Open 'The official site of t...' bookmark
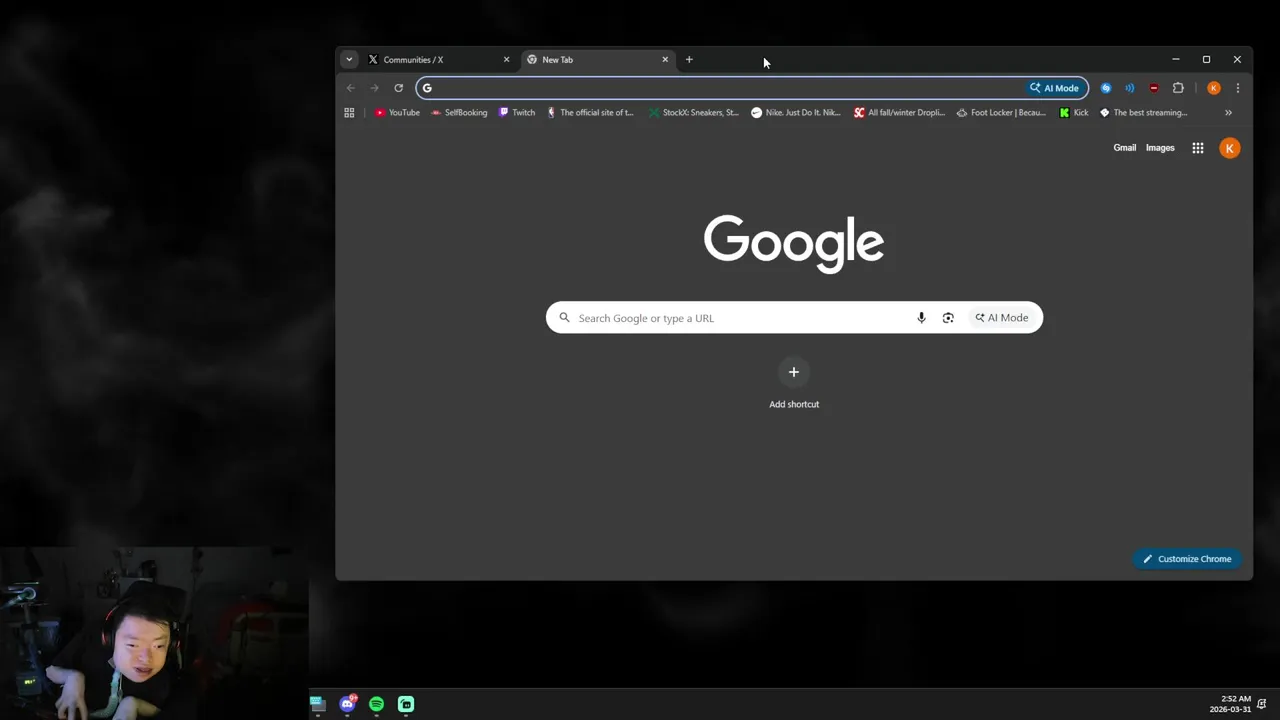The image size is (1280, 720). pyautogui.click(x=590, y=113)
